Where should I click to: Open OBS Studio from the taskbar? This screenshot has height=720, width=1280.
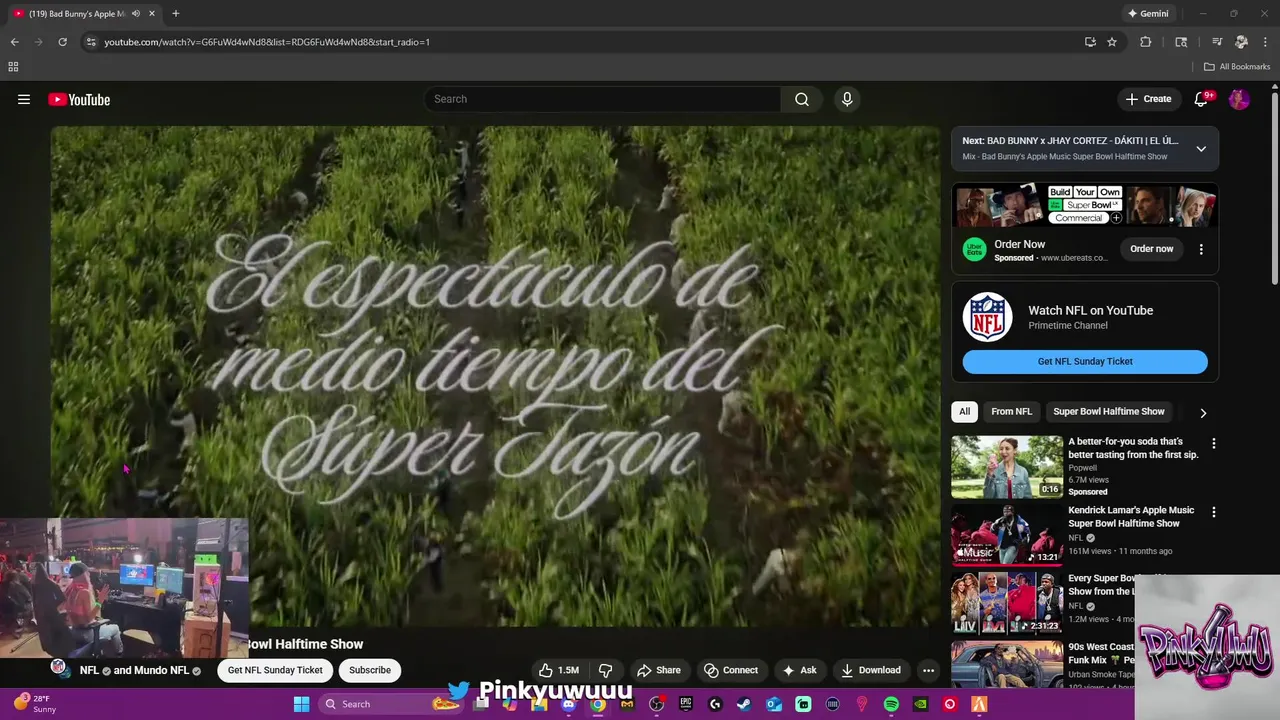pyautogui.click(x=657, y=704)
